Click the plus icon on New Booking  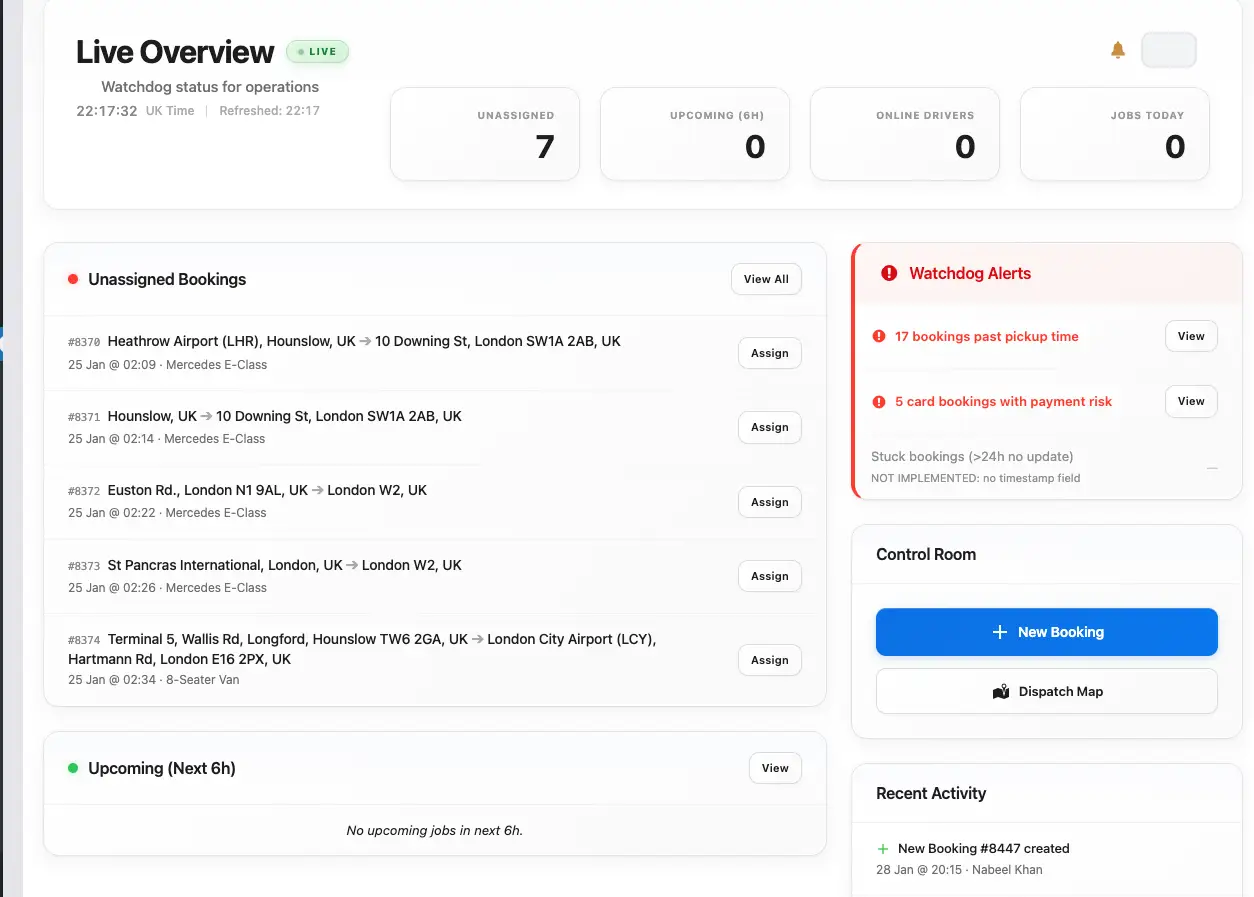pos(999,632)
